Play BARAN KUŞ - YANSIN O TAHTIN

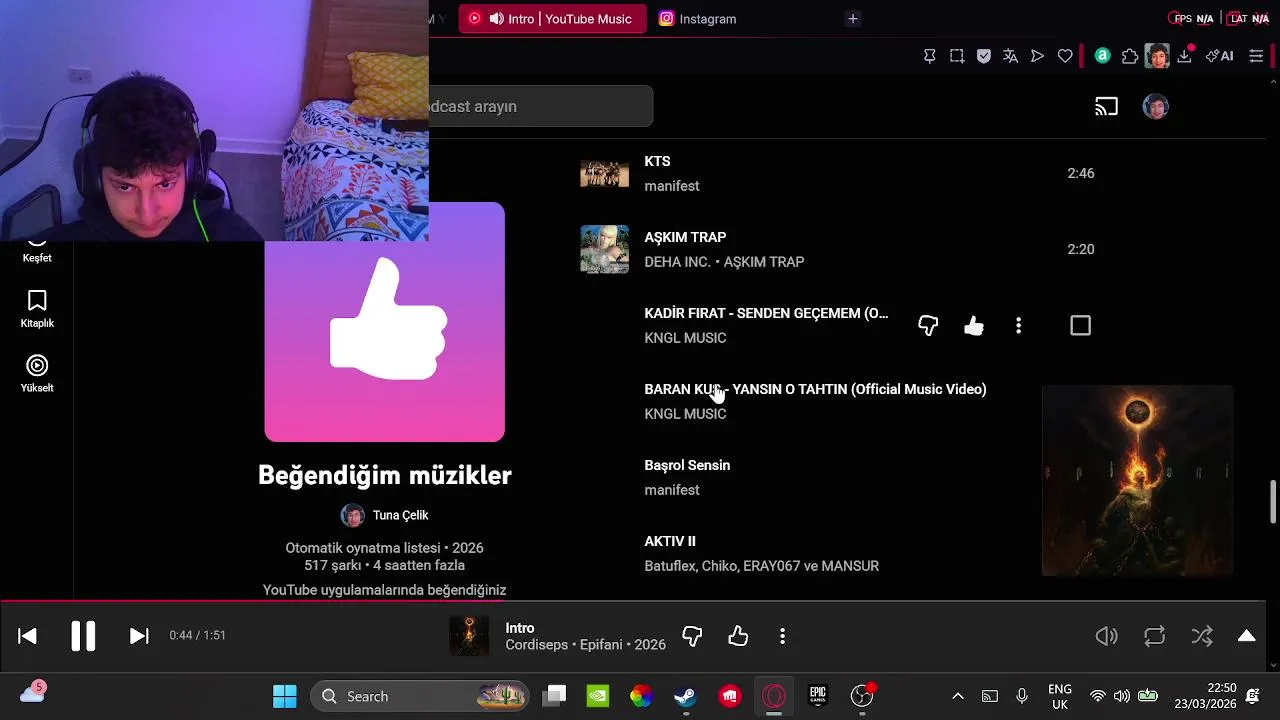(x=815, y=389)
